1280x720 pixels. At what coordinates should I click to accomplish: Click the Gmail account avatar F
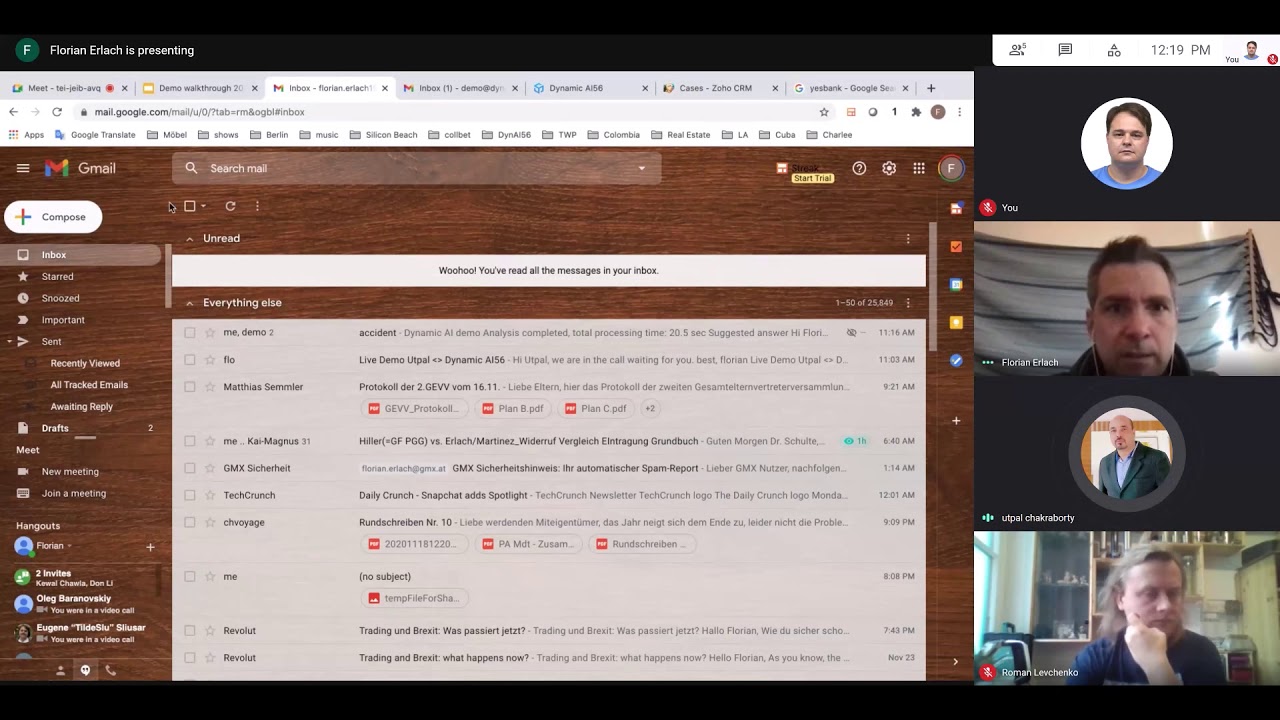point(951,168)
